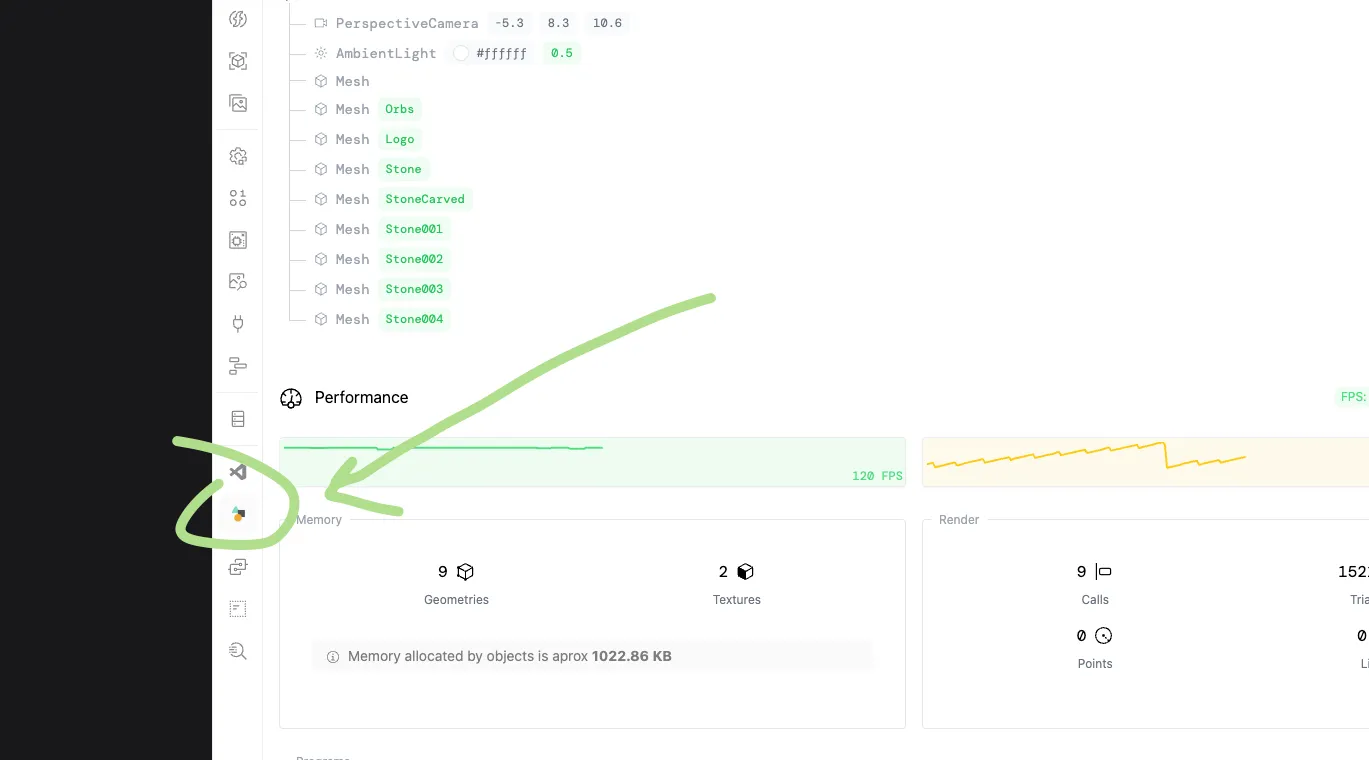Click the camera position value 8.3
This screenshot has width=1369, height=760.
click(558, 23)
